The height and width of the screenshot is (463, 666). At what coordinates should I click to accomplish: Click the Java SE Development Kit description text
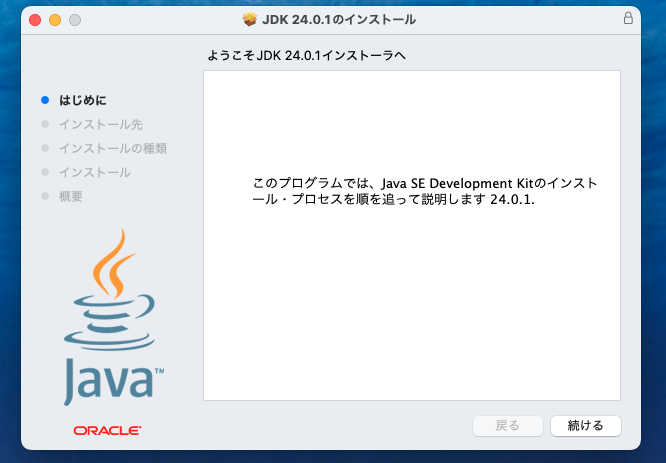[x=425, y=191]
